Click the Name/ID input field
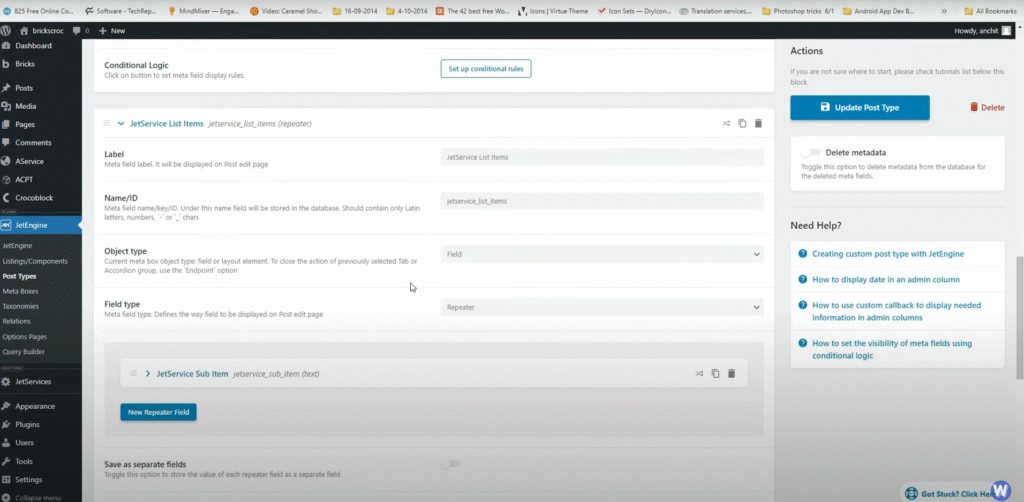1024x502 pixels. [601, 201]
